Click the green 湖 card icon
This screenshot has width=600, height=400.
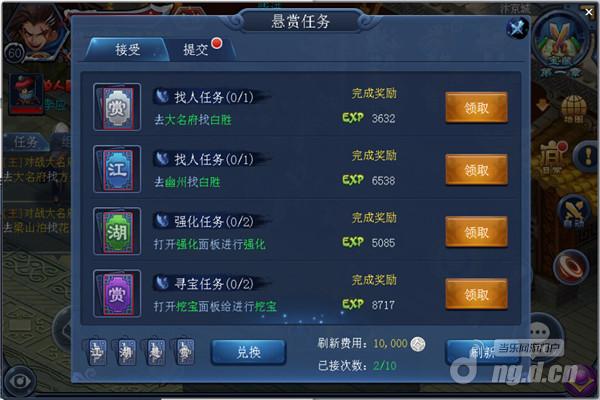pos(117,231)
